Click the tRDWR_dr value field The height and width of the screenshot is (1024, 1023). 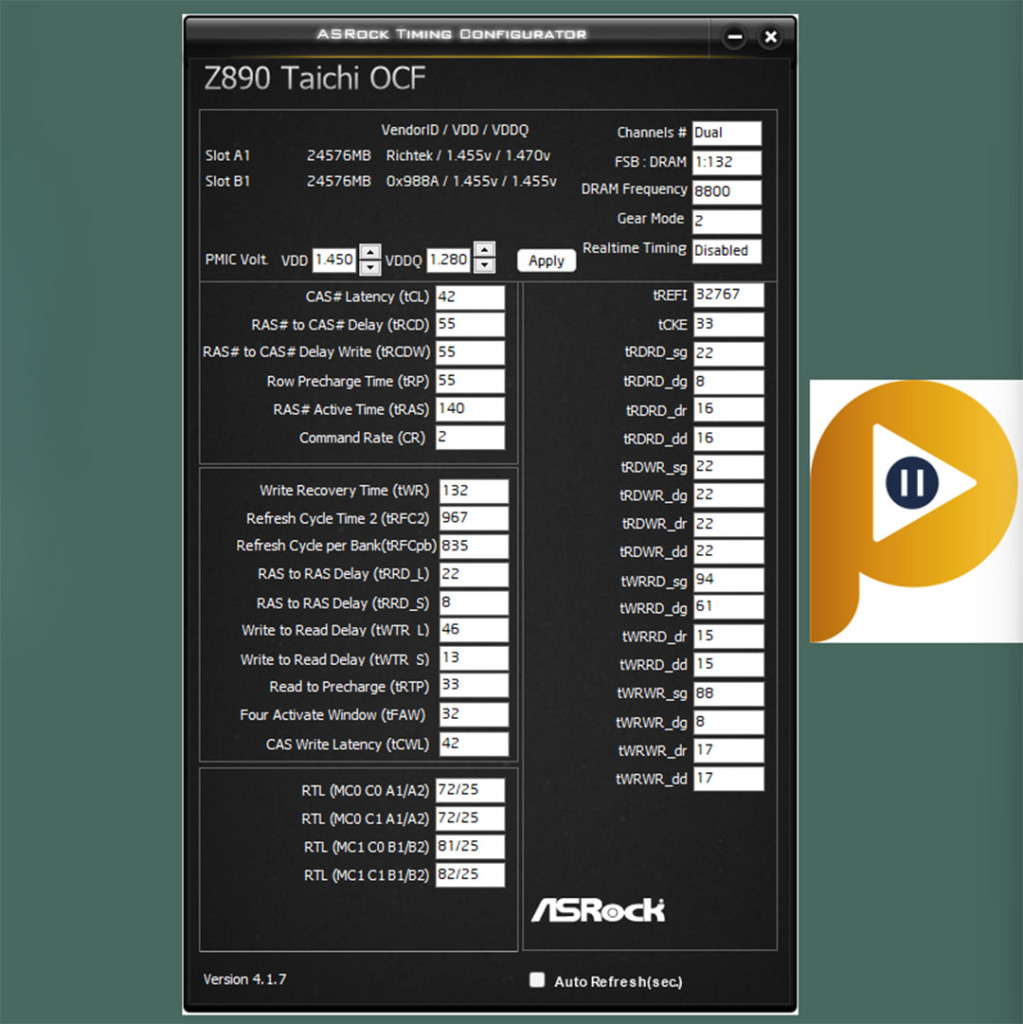(x=728, y=524)
